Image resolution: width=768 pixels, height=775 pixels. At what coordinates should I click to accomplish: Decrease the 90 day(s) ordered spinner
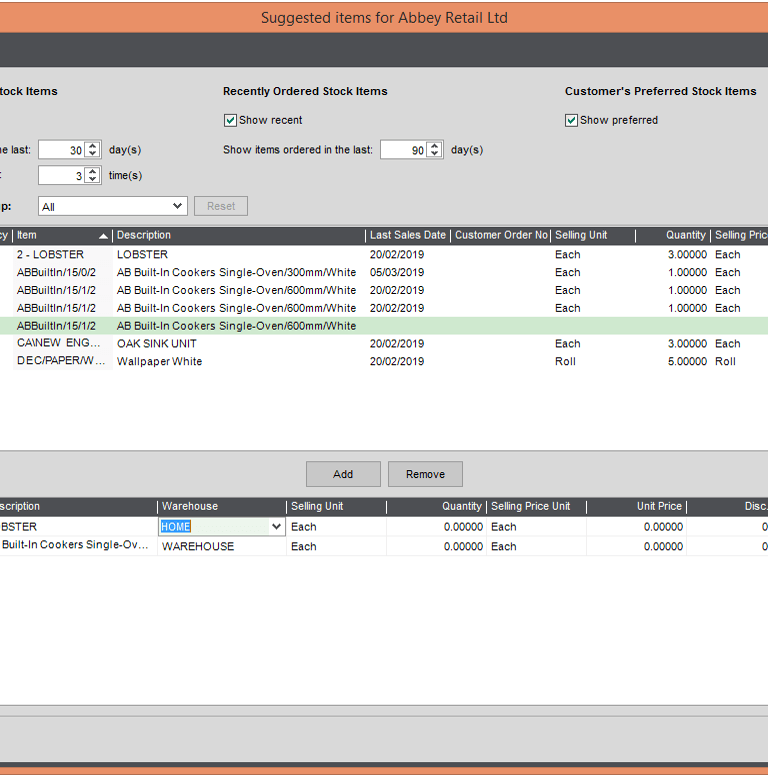(x=434, y=153)
